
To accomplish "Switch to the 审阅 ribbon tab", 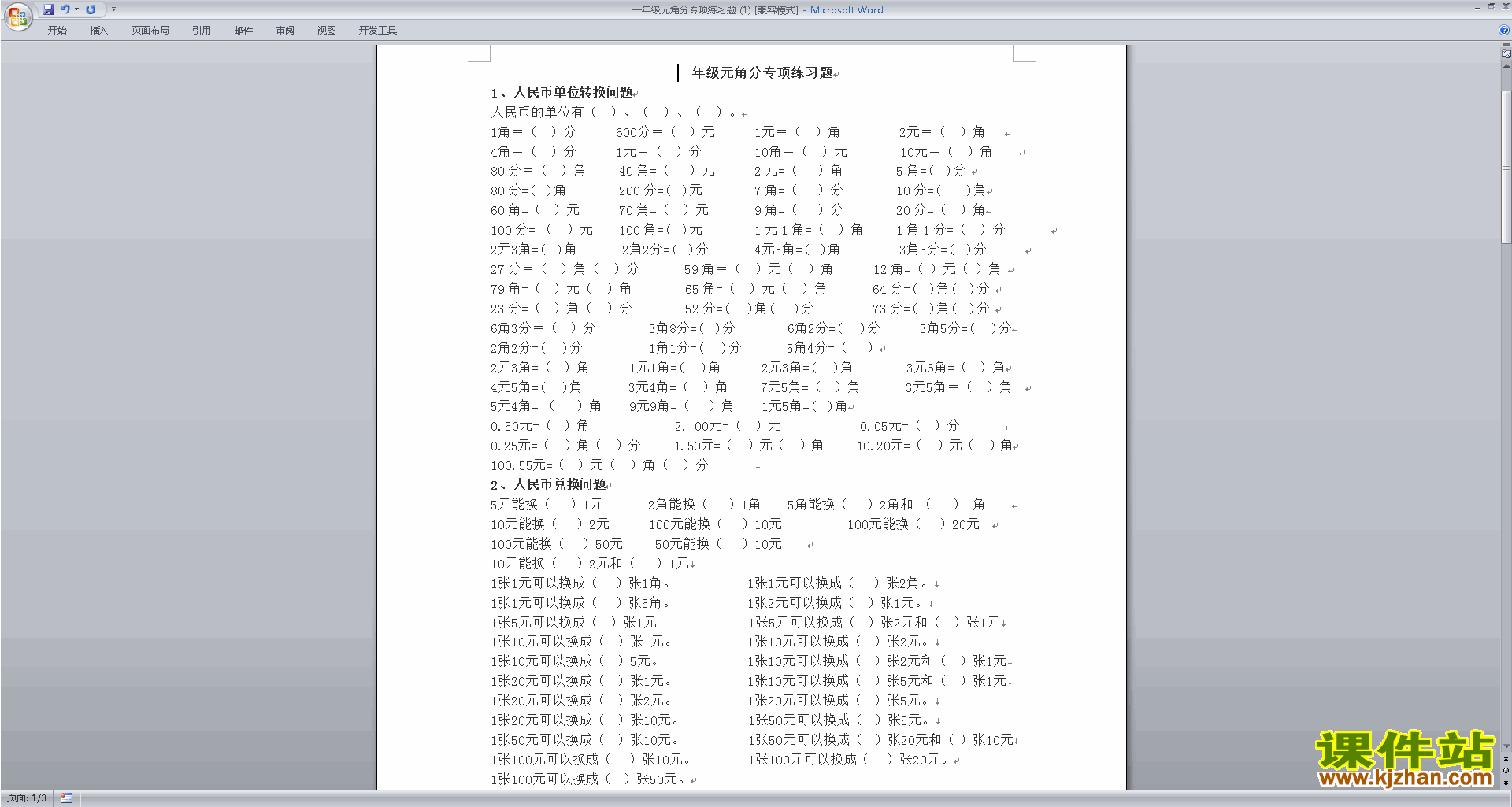I will [x=285, y=31].
